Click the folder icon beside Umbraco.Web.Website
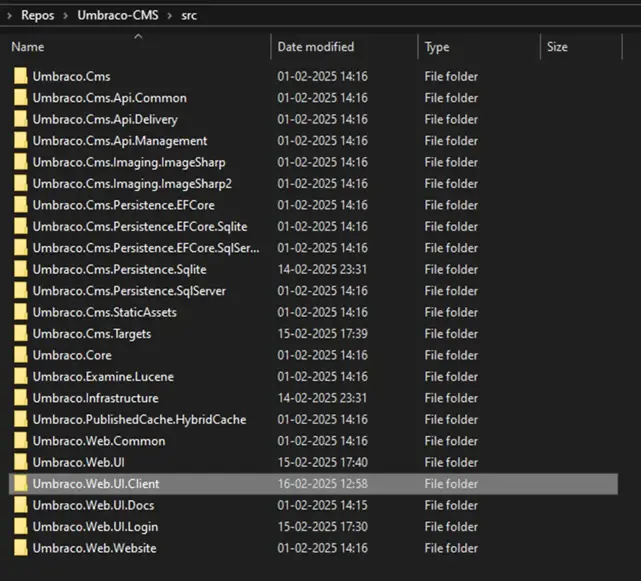This screenshot has width=641, height=581. 20,548
